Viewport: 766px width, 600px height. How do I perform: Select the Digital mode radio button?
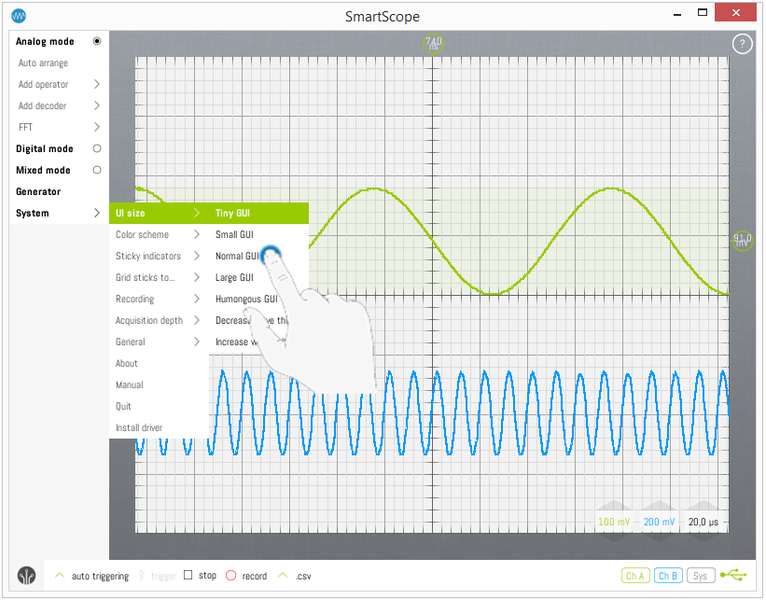tap(97, 149)
